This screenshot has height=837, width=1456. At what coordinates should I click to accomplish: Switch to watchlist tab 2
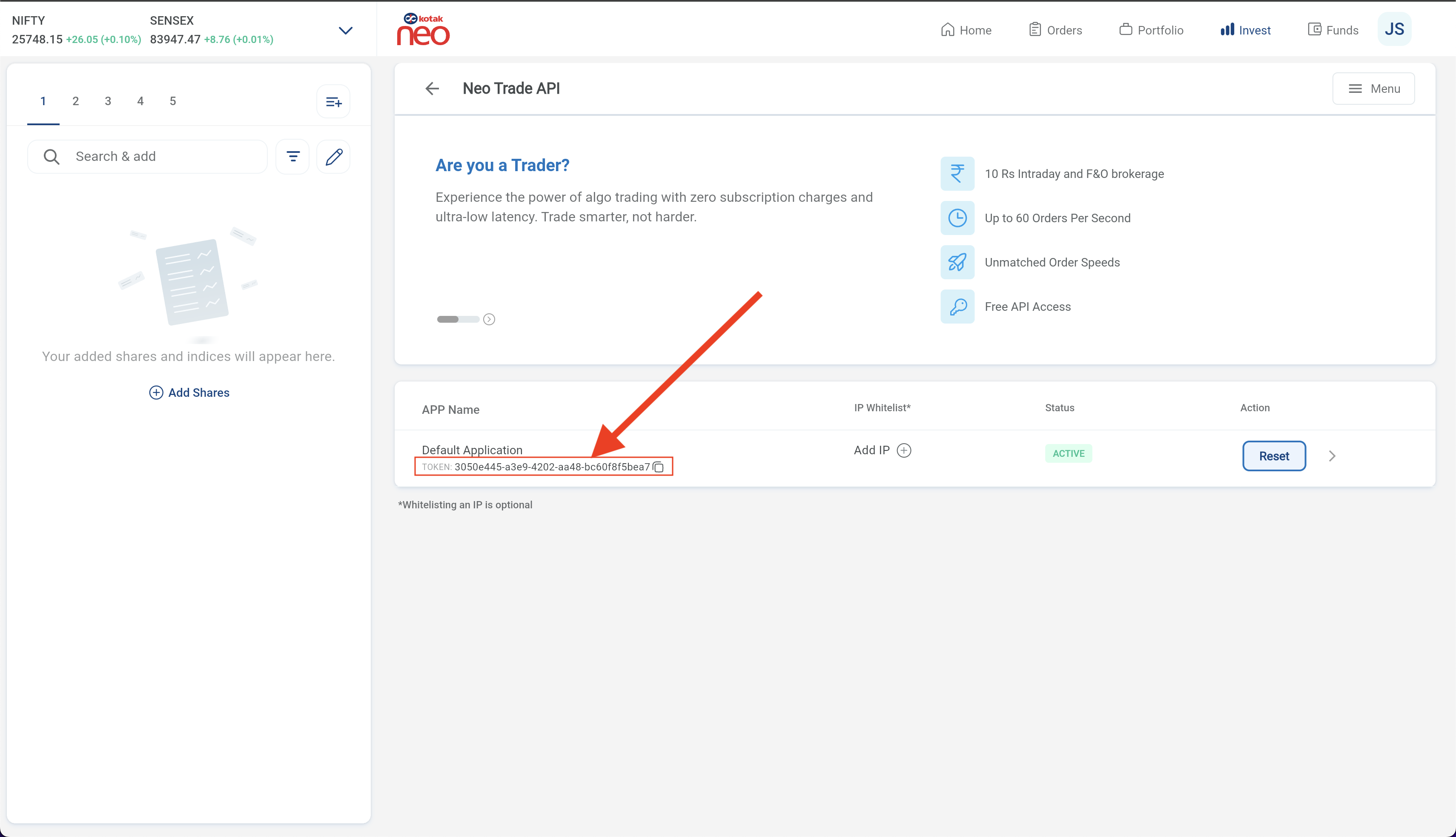75,101
